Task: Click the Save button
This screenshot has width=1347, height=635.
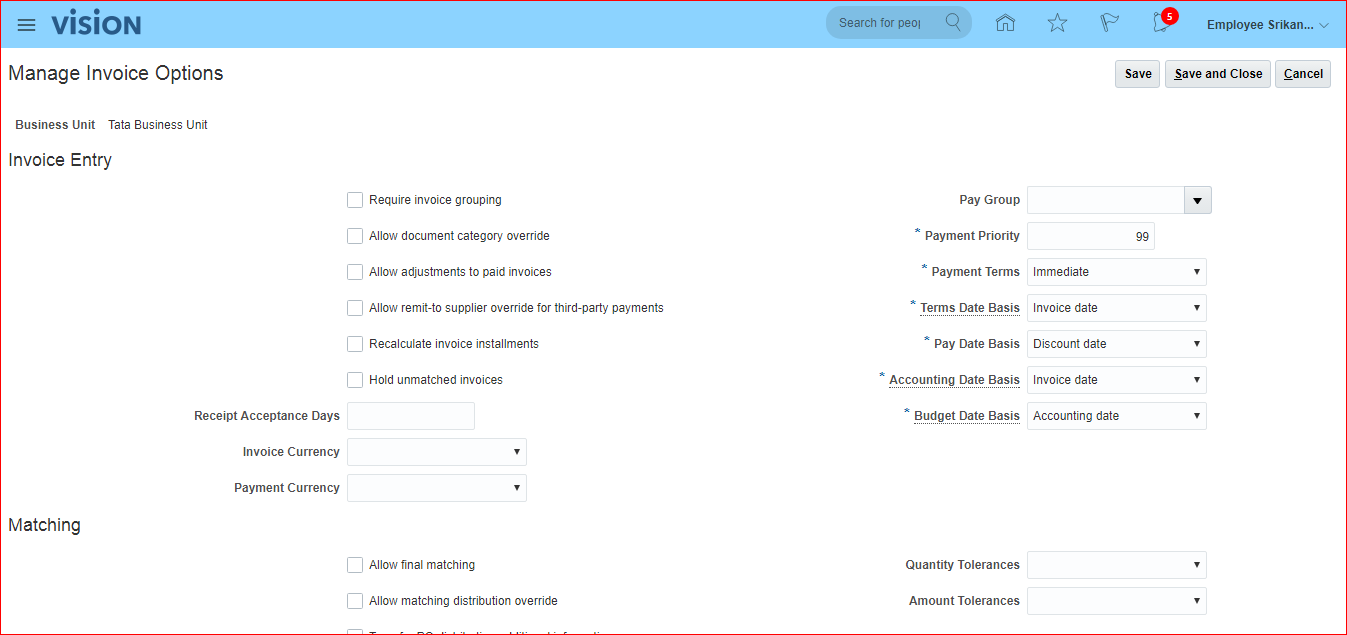Action: (1138, 74)
